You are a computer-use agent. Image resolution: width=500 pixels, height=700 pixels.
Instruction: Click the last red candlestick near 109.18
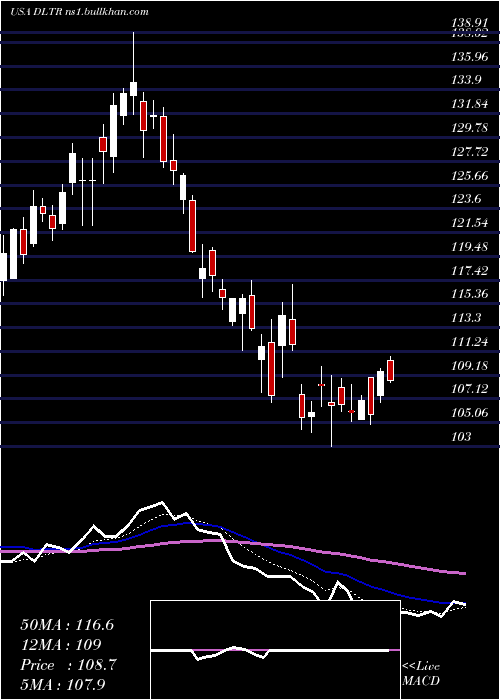tap(391, 371)
